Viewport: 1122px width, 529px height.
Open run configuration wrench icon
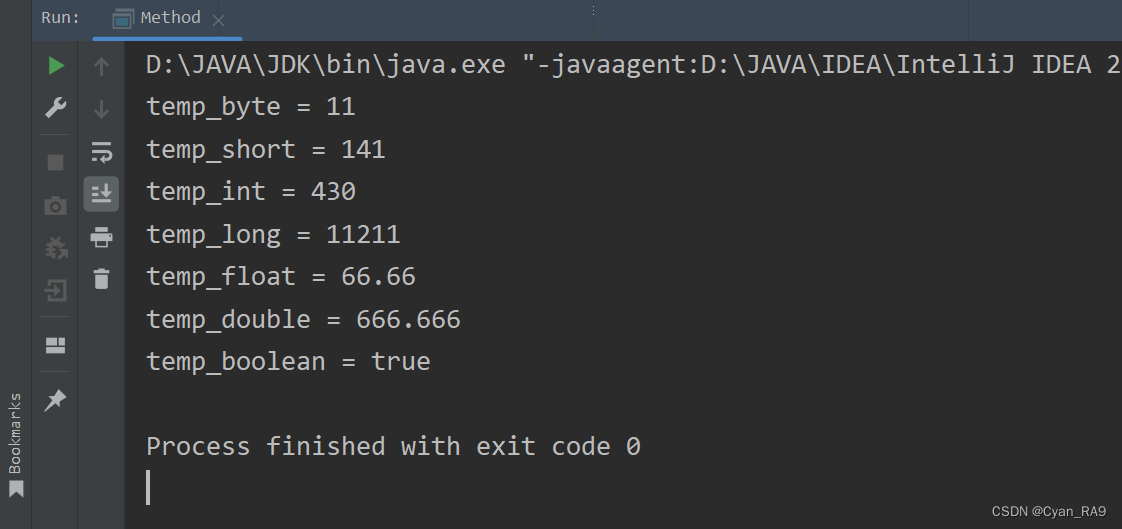coord(56,108)
